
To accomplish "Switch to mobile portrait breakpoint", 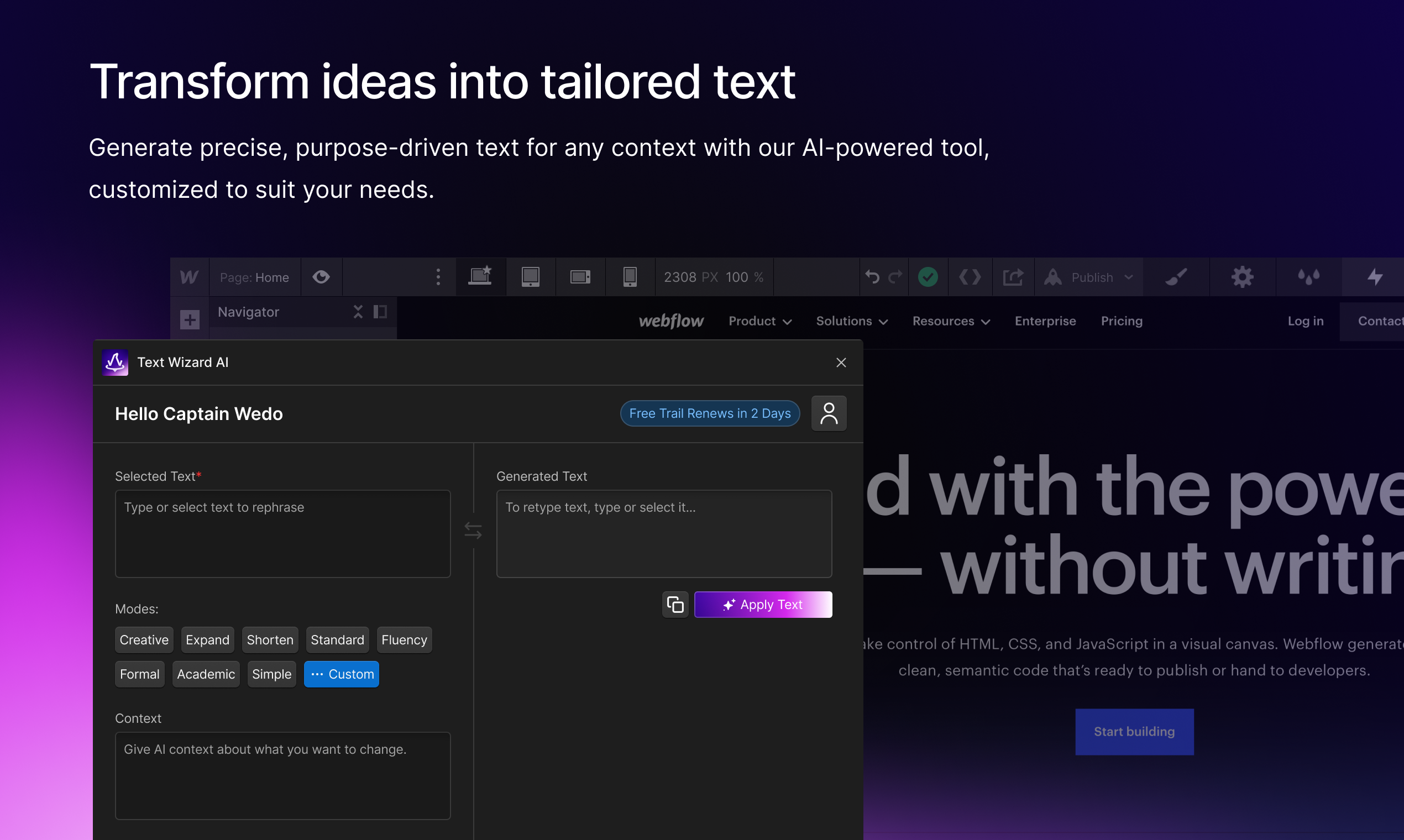I will [x=630, y=277].
